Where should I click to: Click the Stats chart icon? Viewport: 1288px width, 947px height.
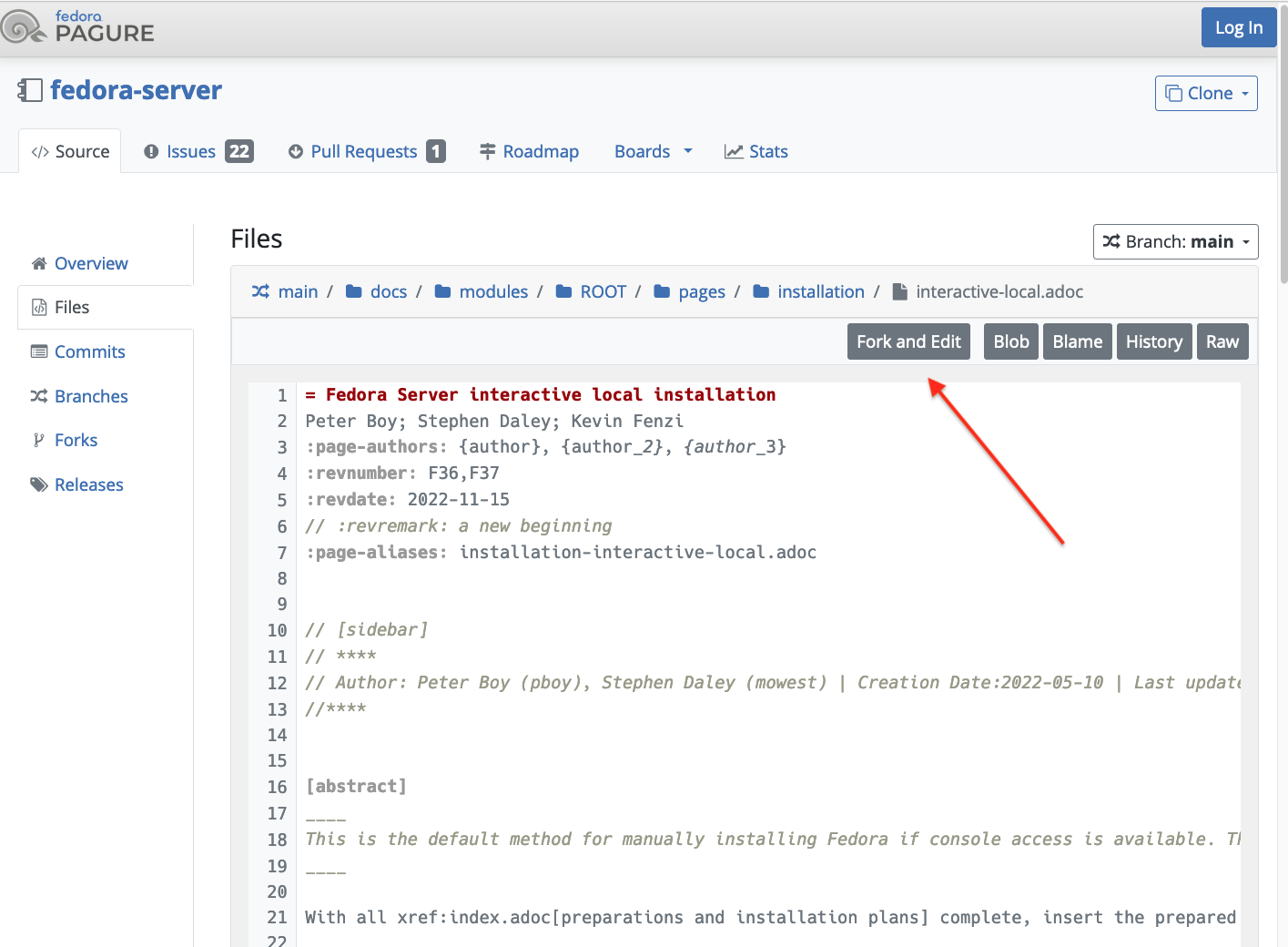(734, 152)
